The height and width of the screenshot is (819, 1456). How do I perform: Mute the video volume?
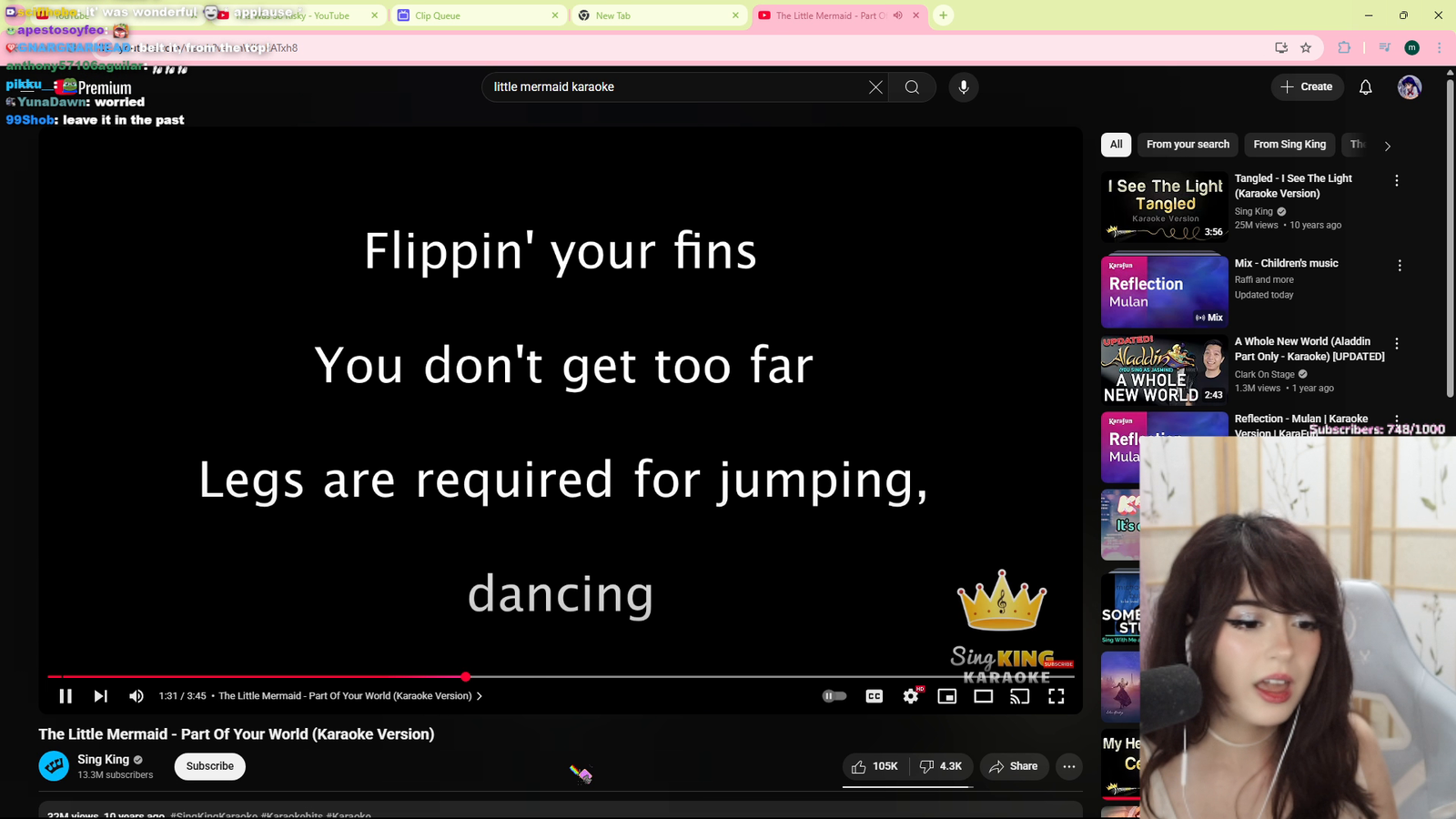pos(136,696)
